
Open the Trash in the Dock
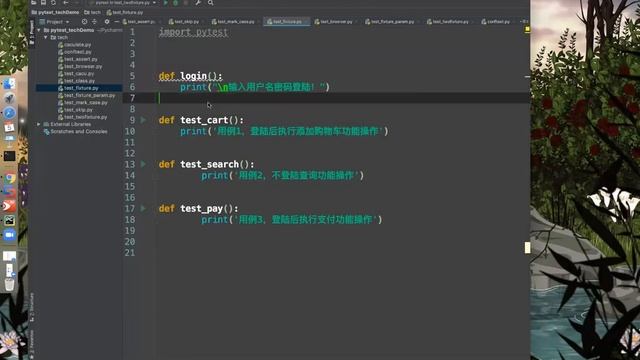9,284
